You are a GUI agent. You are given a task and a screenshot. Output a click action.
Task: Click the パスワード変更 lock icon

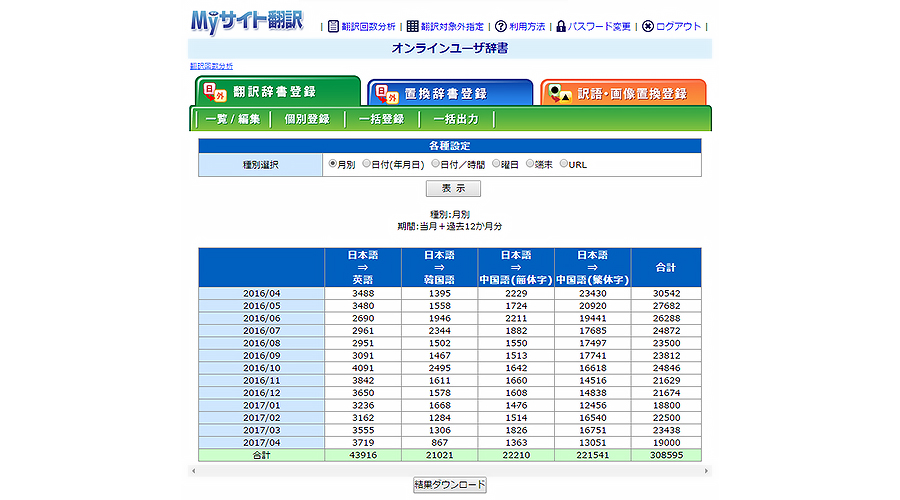(x=561, y=26)
